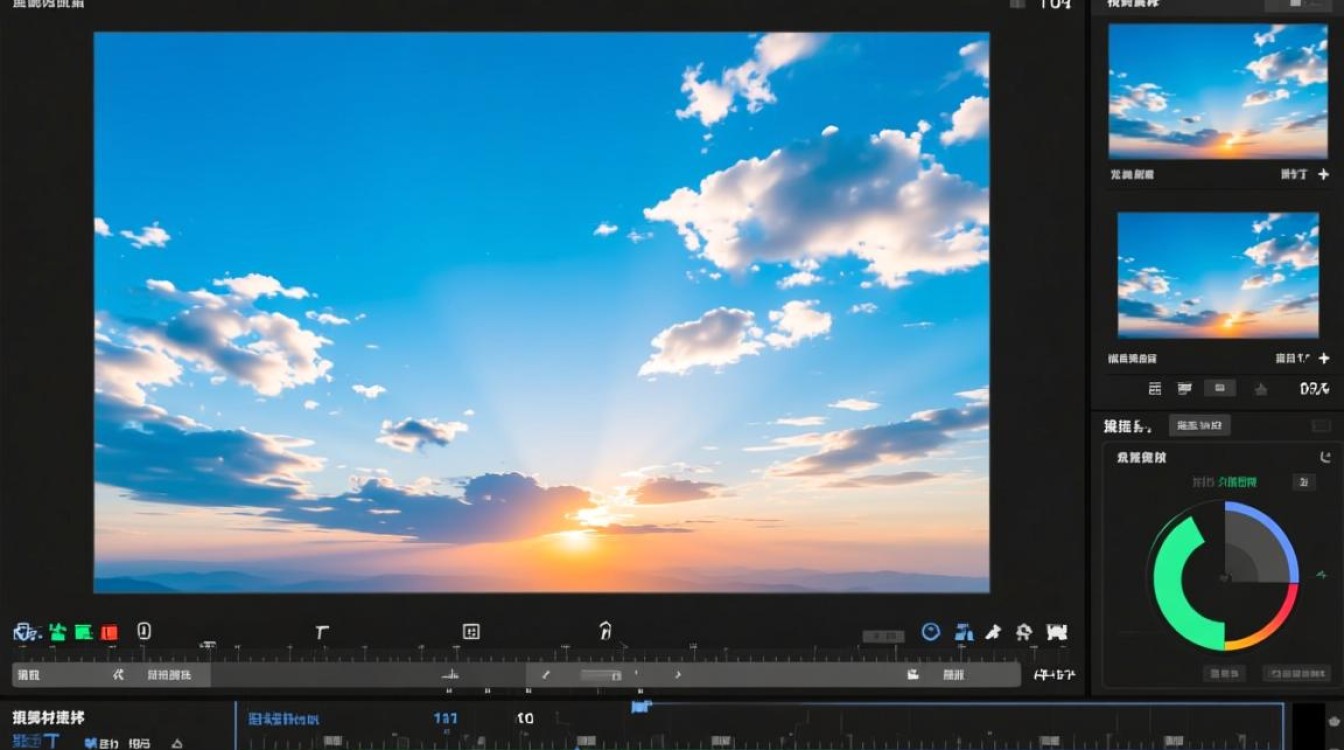The height and width of the screenshot is (750, 1344).
Task: Add the lower sky clip with its plus button
Action: pos(1324,358)
